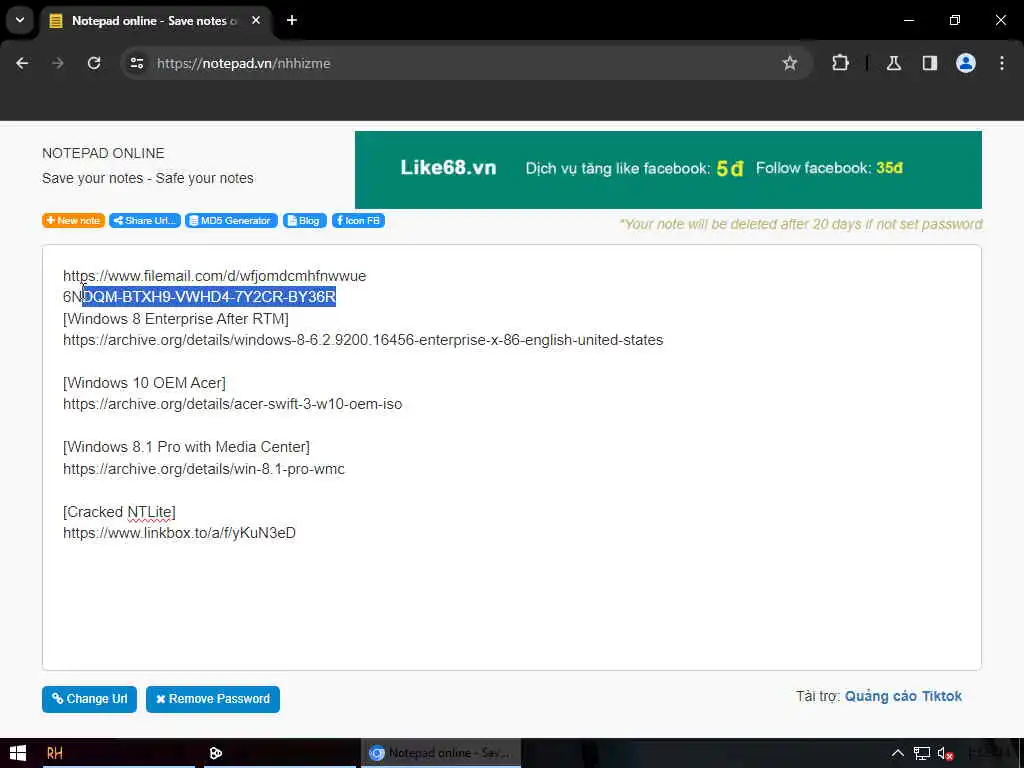The width and height of the screenshot is (1024, 768).
Task: Click the filemail.com URL line in the note
Action: pyautogui.click(x=214, y=276)
